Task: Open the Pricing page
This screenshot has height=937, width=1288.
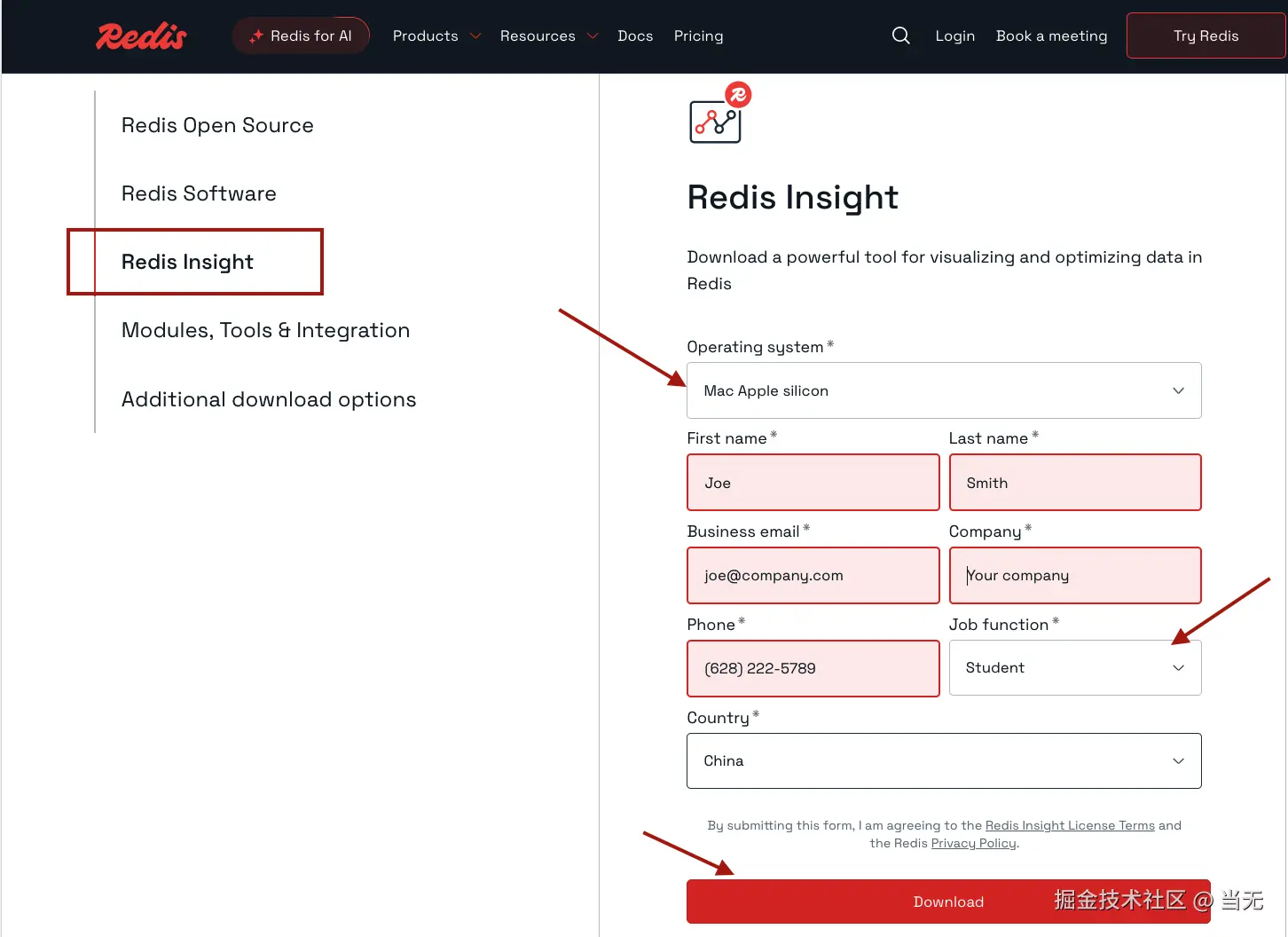Action: pos(698,35)
